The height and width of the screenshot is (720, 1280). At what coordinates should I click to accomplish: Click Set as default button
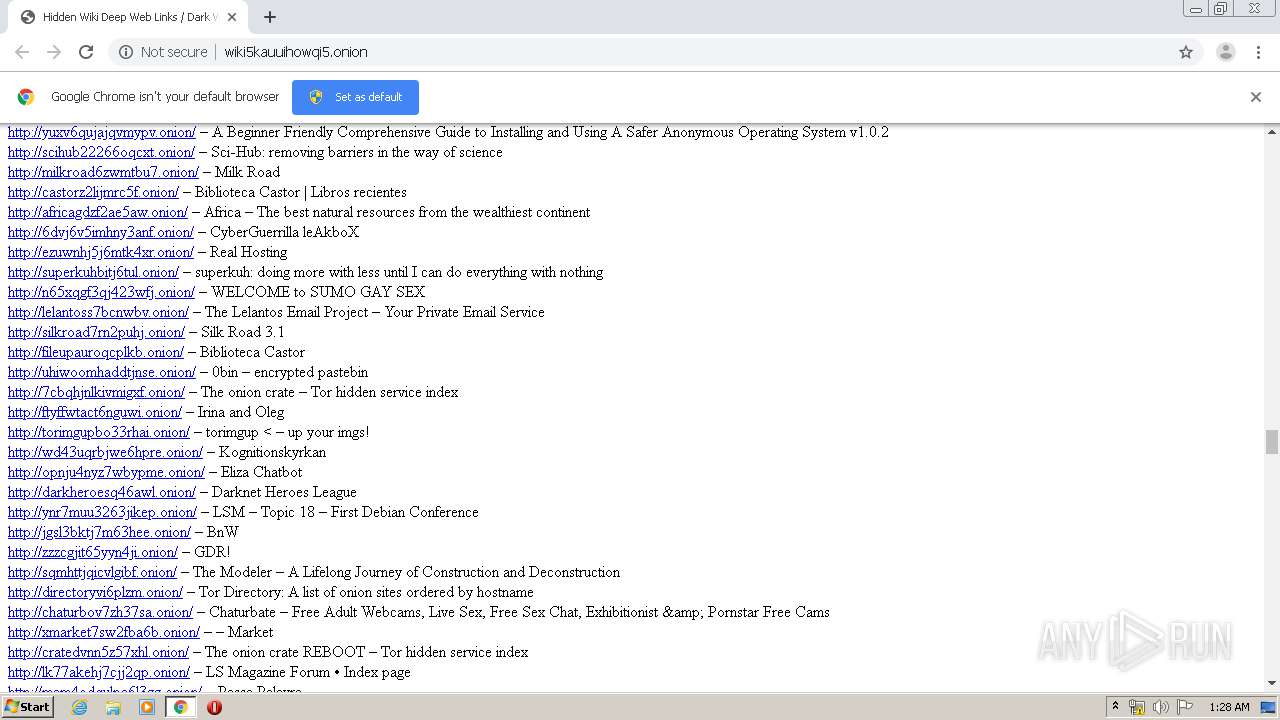[355, 97]
